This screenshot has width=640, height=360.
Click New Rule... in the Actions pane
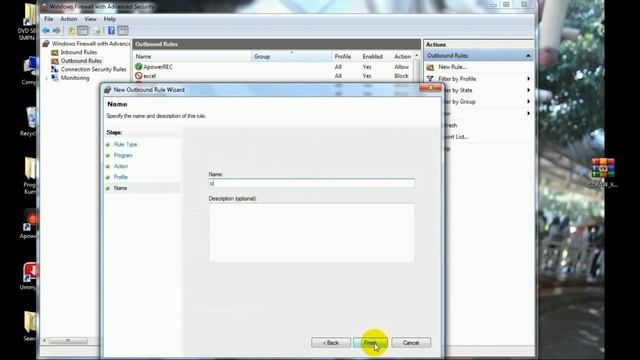(x=452, y=67)
